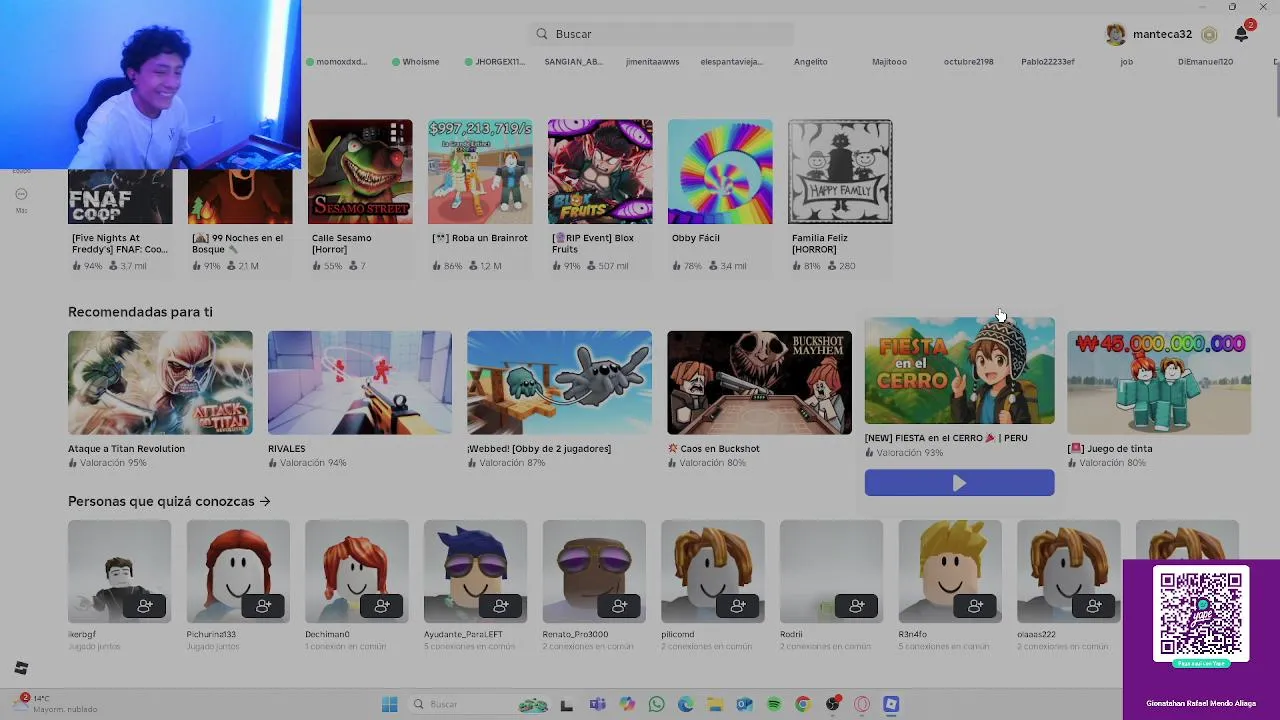
Task: Open 99 Noches en el Bosque thumbnail
Action: (x=240, y=197)
